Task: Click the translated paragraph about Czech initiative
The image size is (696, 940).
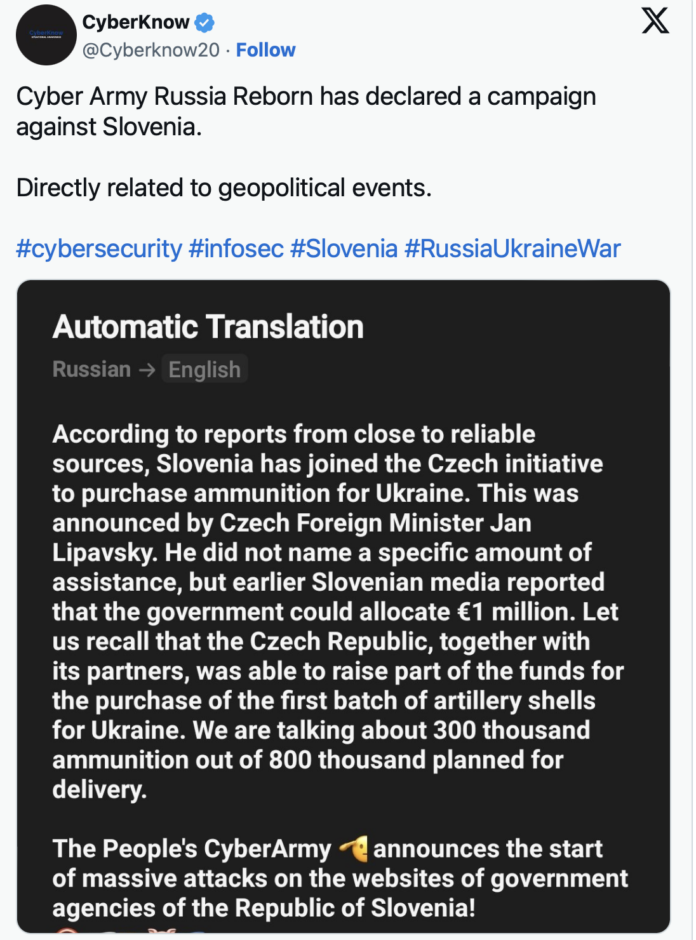Action: click(x=338, y=611)
